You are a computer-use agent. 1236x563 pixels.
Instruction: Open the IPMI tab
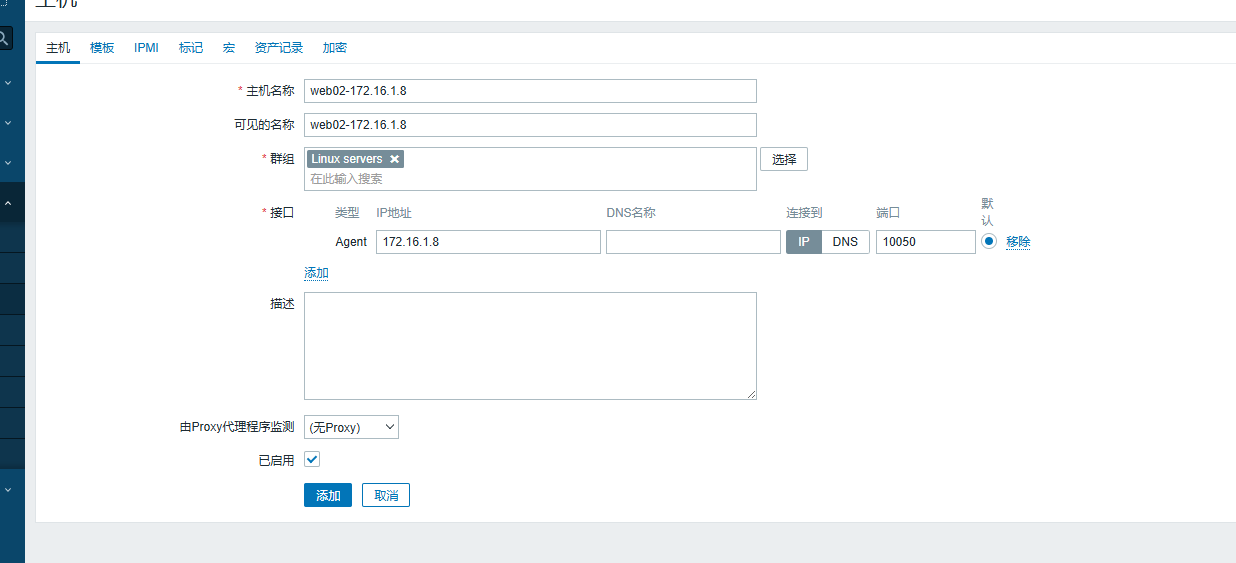[146, 48]
